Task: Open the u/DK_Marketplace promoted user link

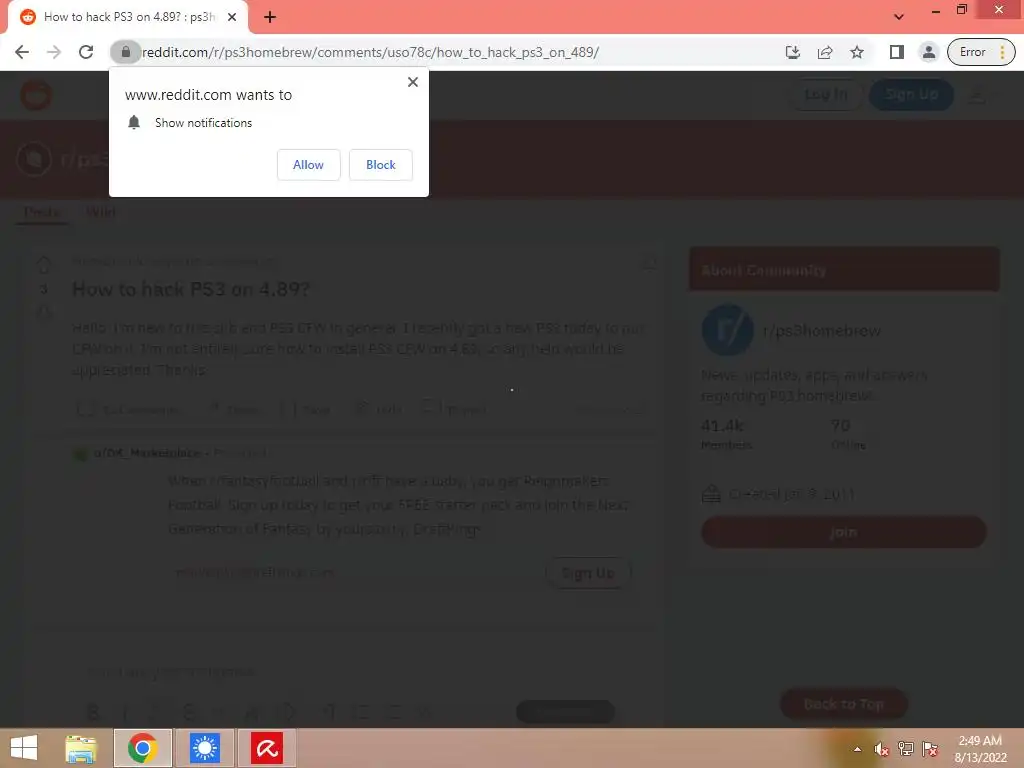Action: coord(147,453)
